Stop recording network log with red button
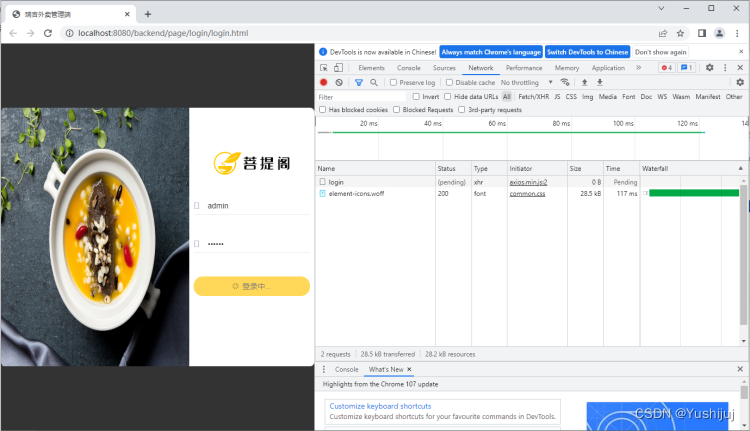This screenshot has width=750, height=431. (324, 82)
